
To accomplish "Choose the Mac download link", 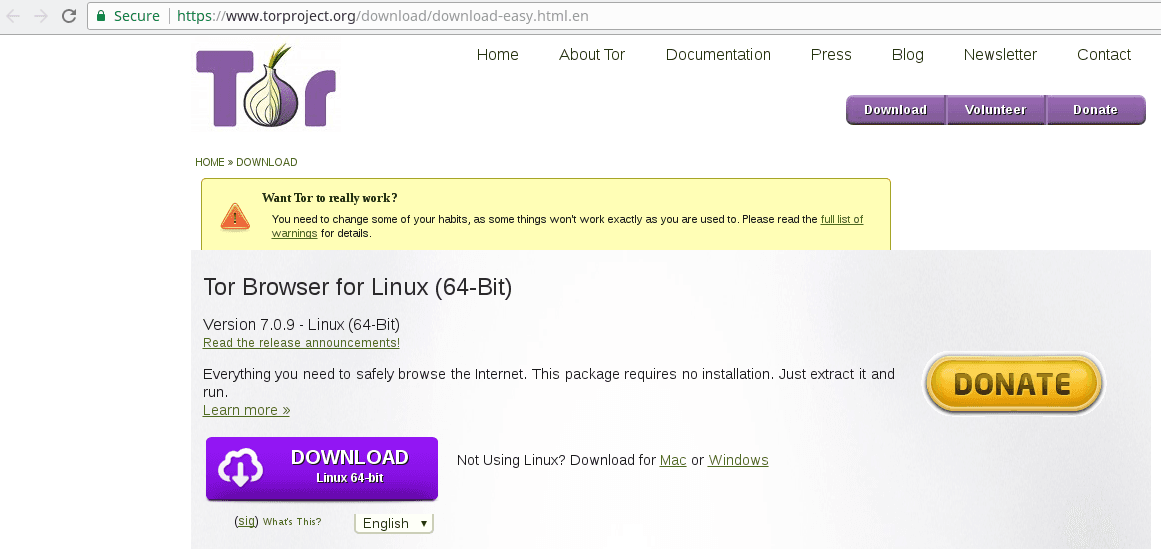I will coord(673,460).
